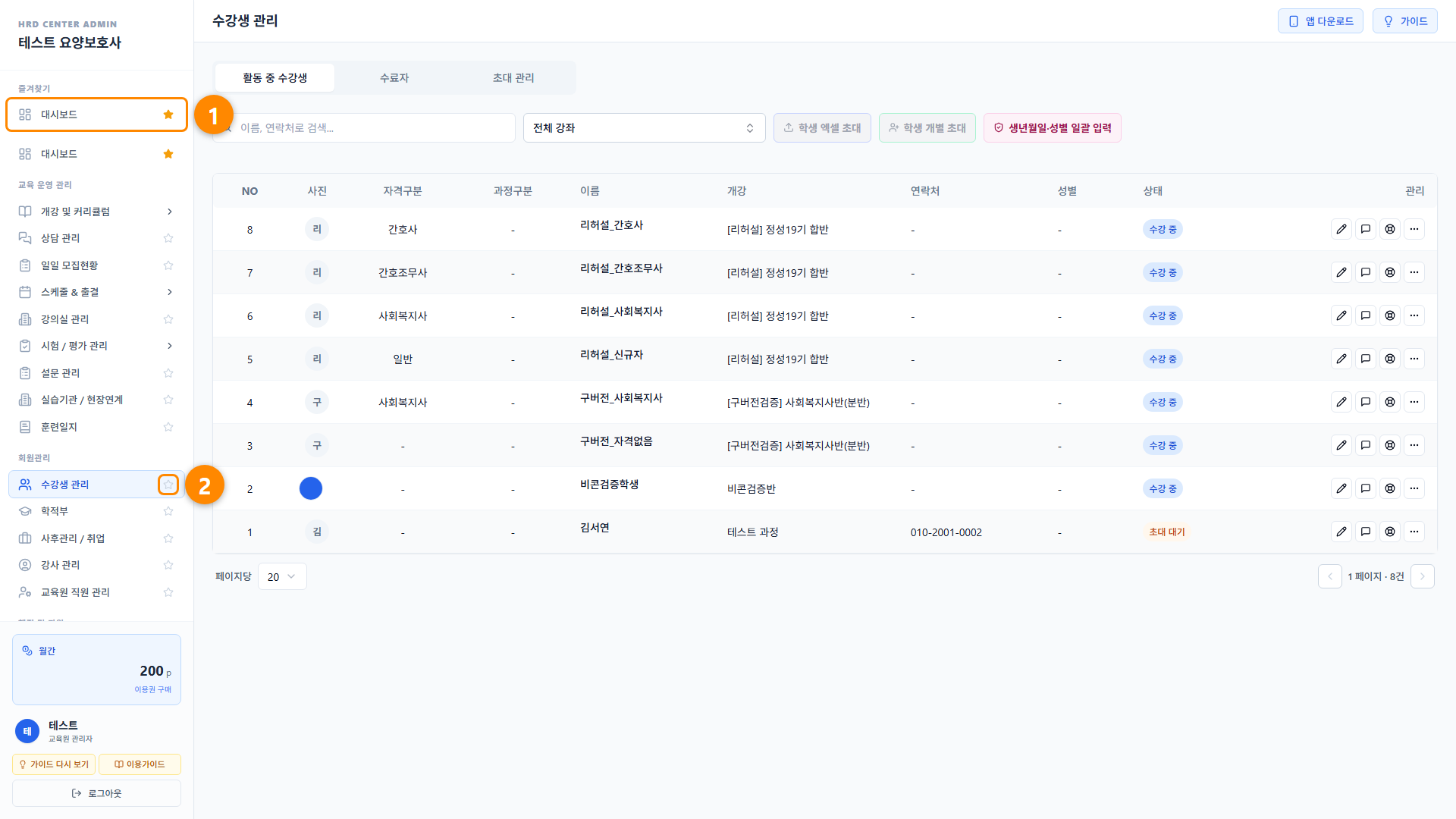Toggle favorite star for 상담 관리
The width and height of the screenshot is (1456, 819).
tap(168, 238)
